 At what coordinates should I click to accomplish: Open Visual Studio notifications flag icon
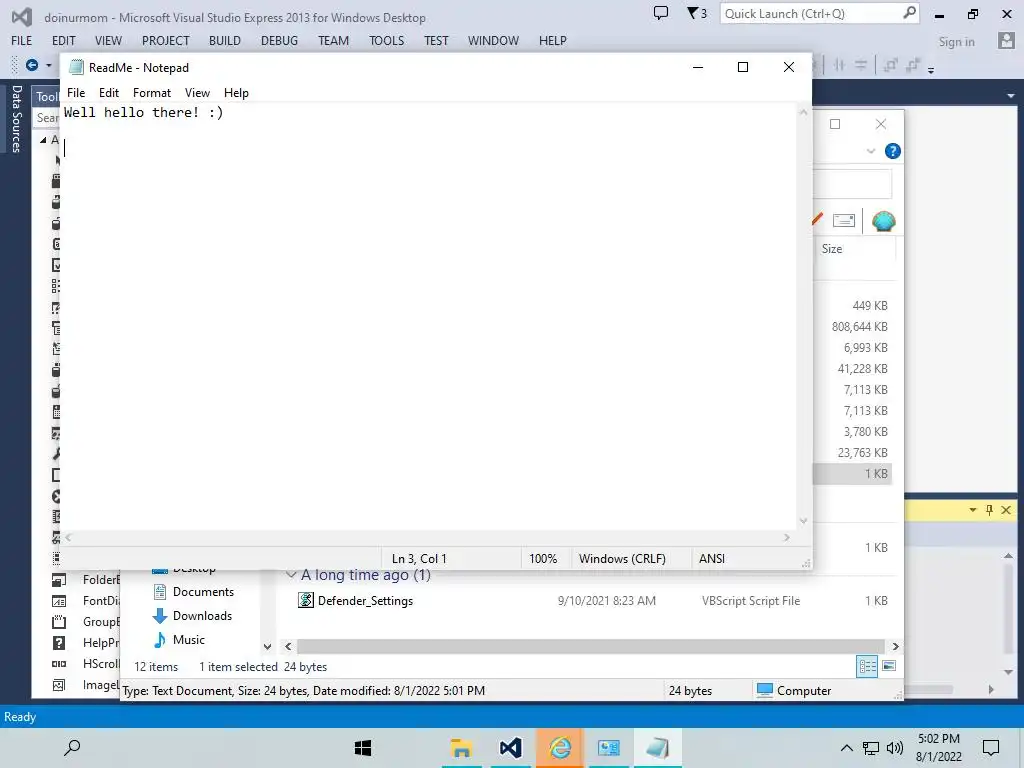[x=697, y=13]
